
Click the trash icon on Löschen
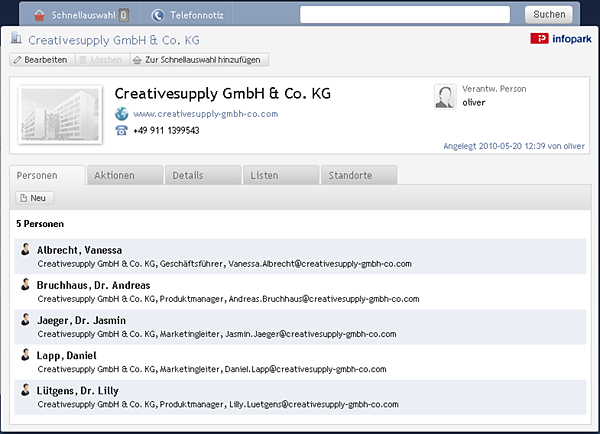pos(83,60)
